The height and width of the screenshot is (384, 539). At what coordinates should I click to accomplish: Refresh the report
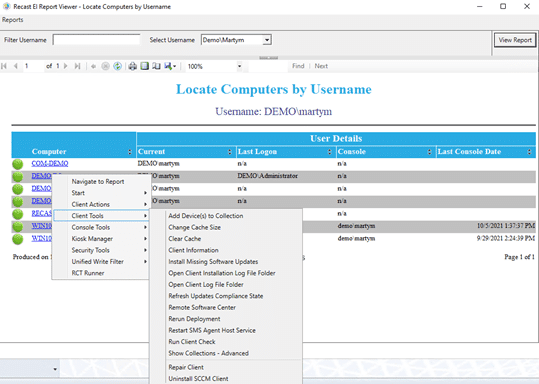pyautogui.click(x=118, y=66)
